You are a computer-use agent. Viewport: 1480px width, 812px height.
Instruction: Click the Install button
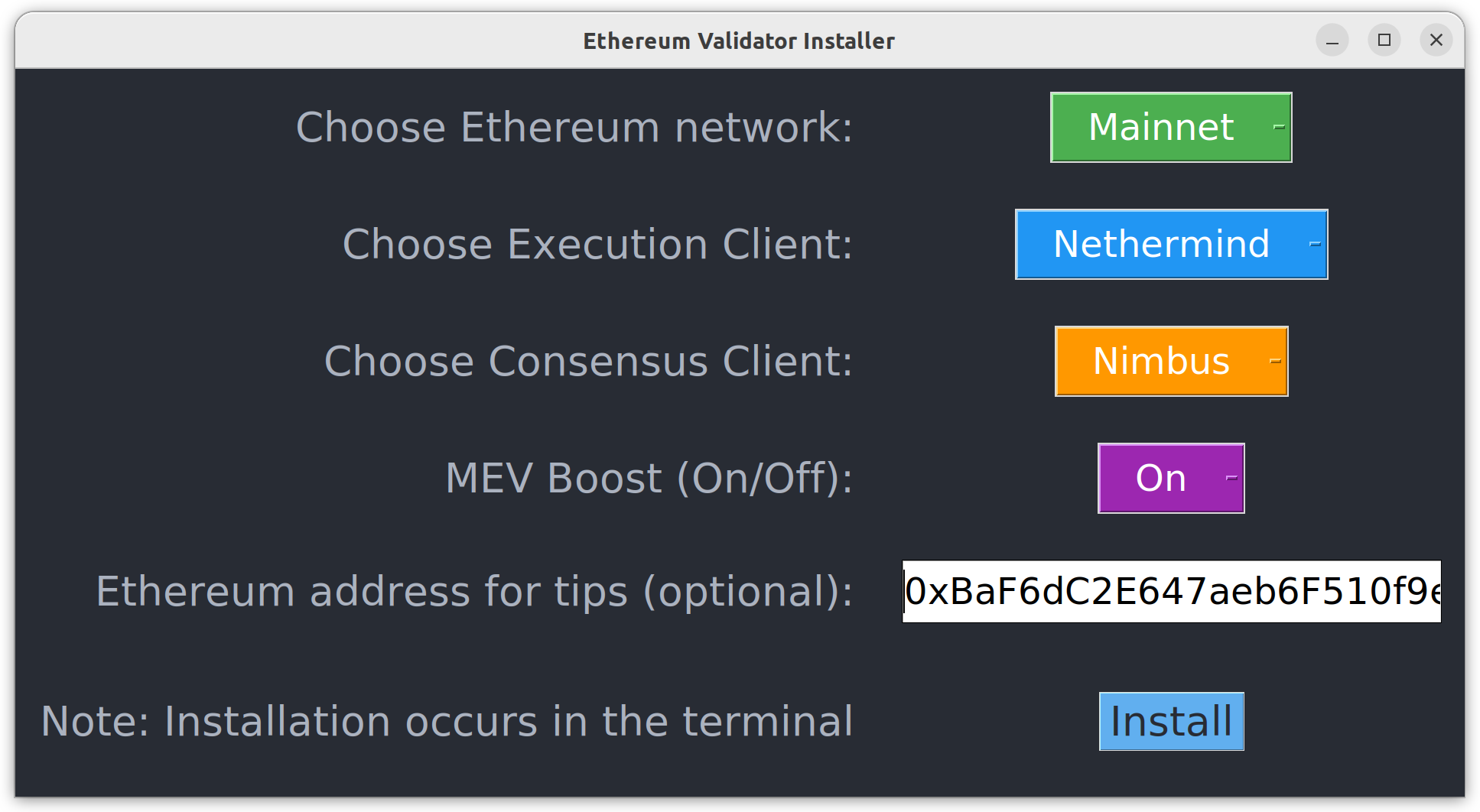1169,719
